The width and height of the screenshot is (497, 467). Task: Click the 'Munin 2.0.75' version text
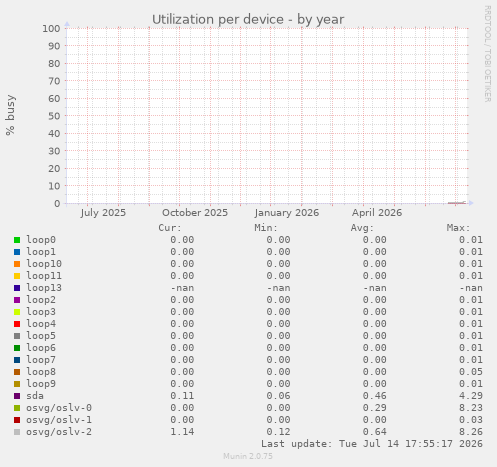[248, 456]
